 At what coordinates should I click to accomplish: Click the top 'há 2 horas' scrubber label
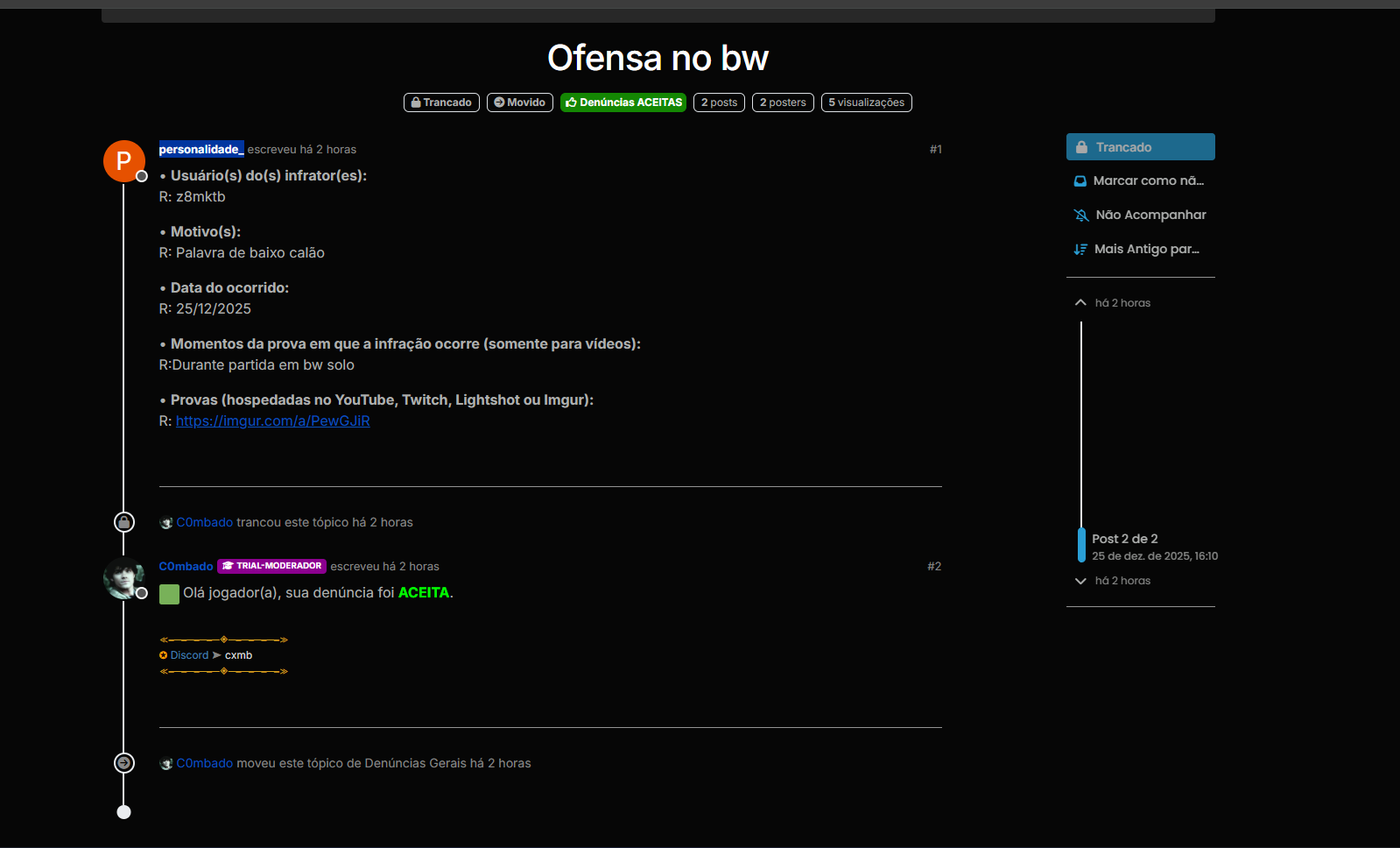(x=1122, y=303)
